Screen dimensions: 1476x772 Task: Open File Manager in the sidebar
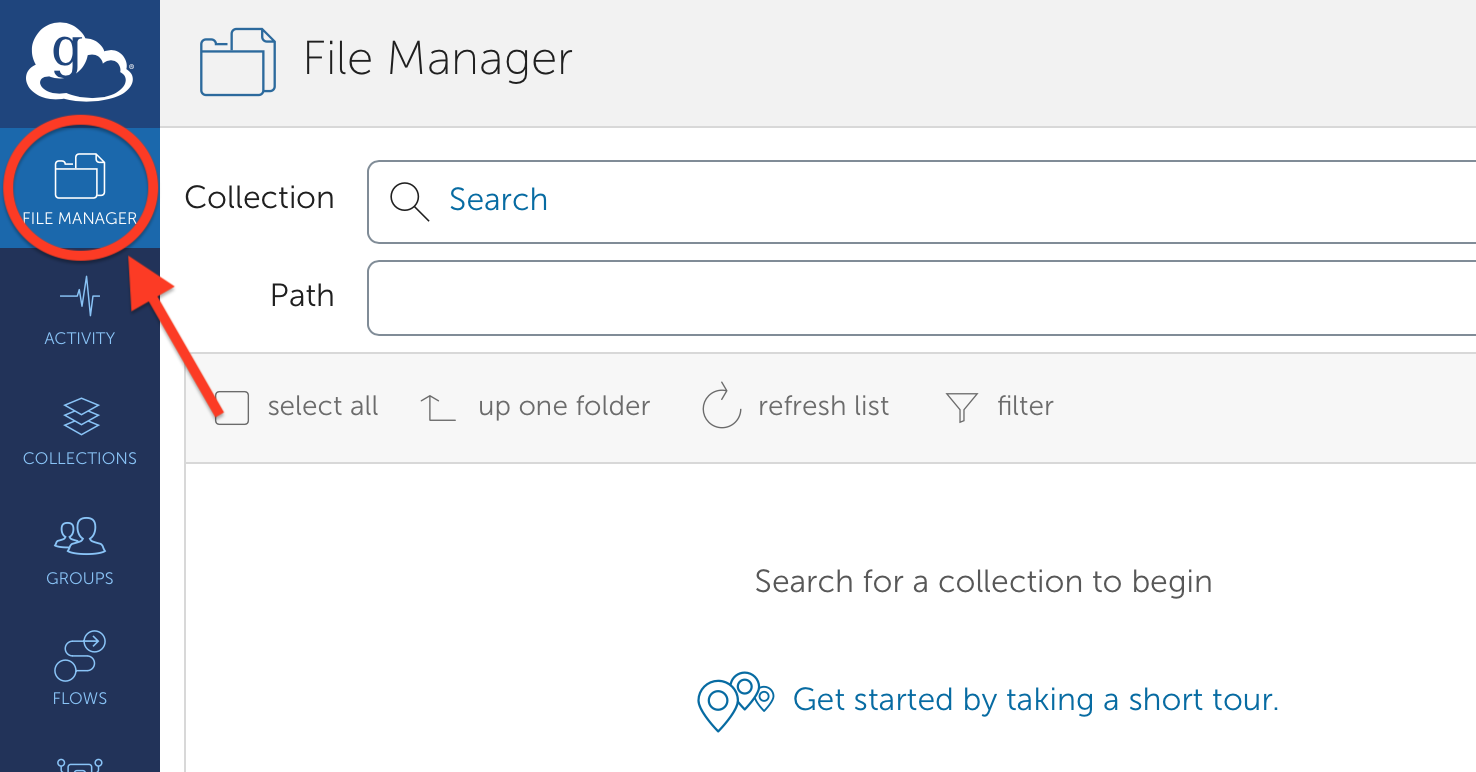click(79, 188)
